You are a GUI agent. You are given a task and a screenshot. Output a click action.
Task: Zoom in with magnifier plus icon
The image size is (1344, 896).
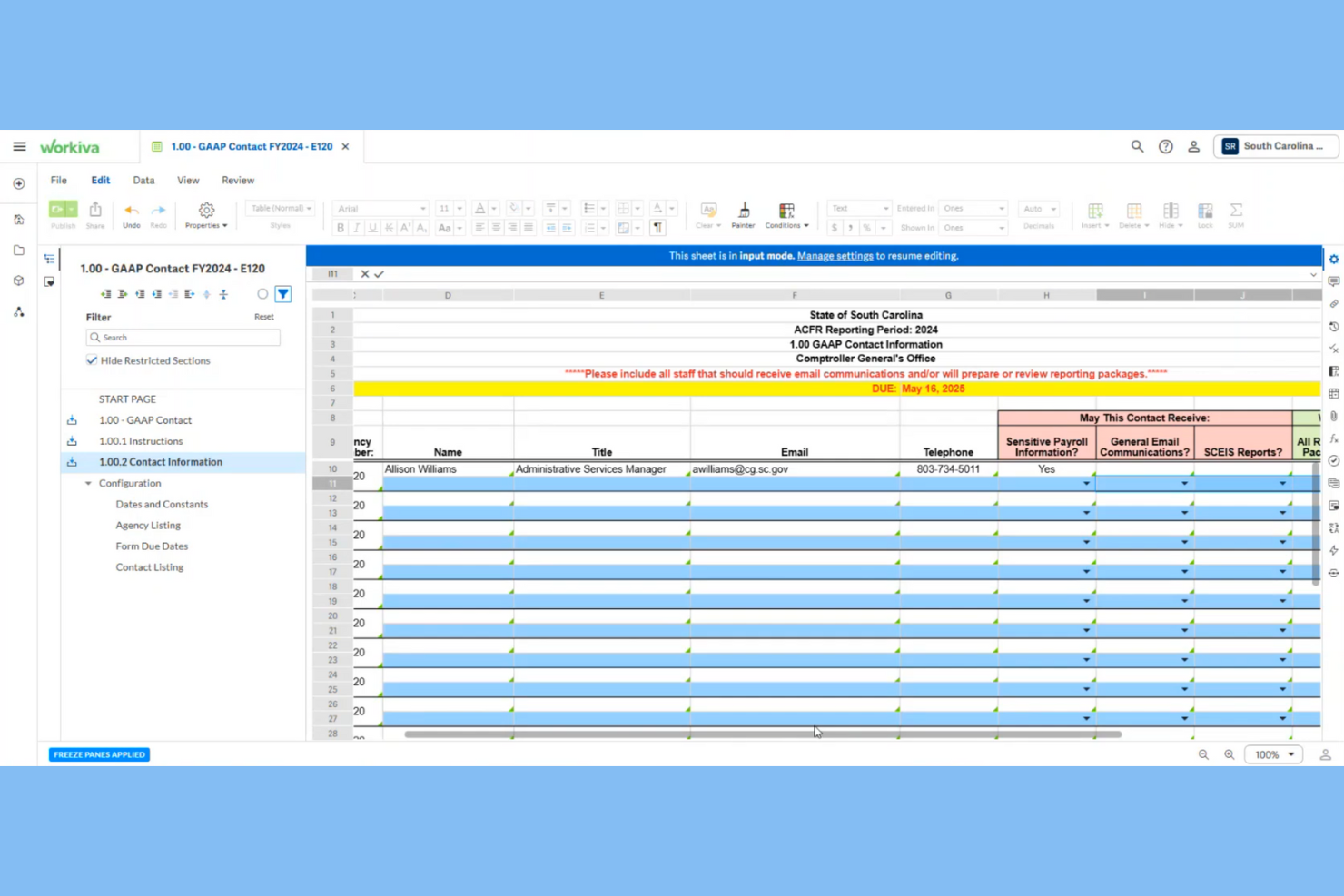click(x=1229, y=754)
